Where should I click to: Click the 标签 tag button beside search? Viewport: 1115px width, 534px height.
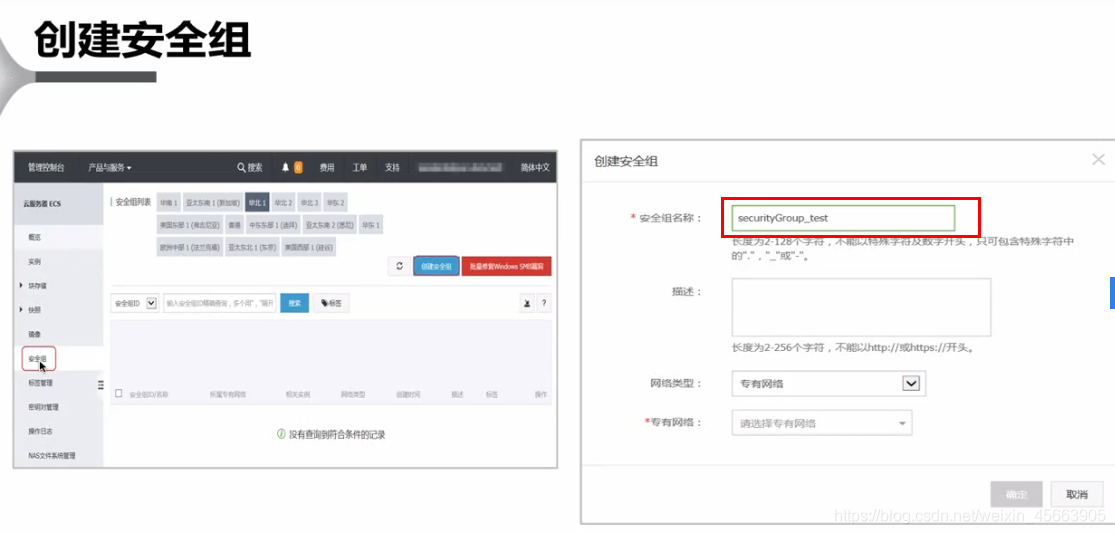(x=331, y=303)
